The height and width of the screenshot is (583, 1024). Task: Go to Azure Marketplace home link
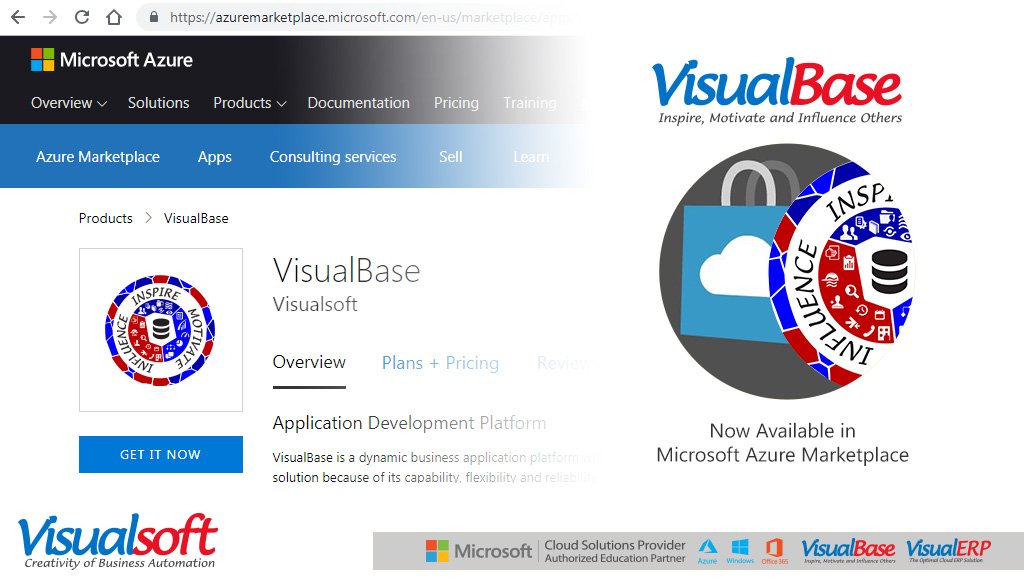pyautogui.click(x=98, y=157)
